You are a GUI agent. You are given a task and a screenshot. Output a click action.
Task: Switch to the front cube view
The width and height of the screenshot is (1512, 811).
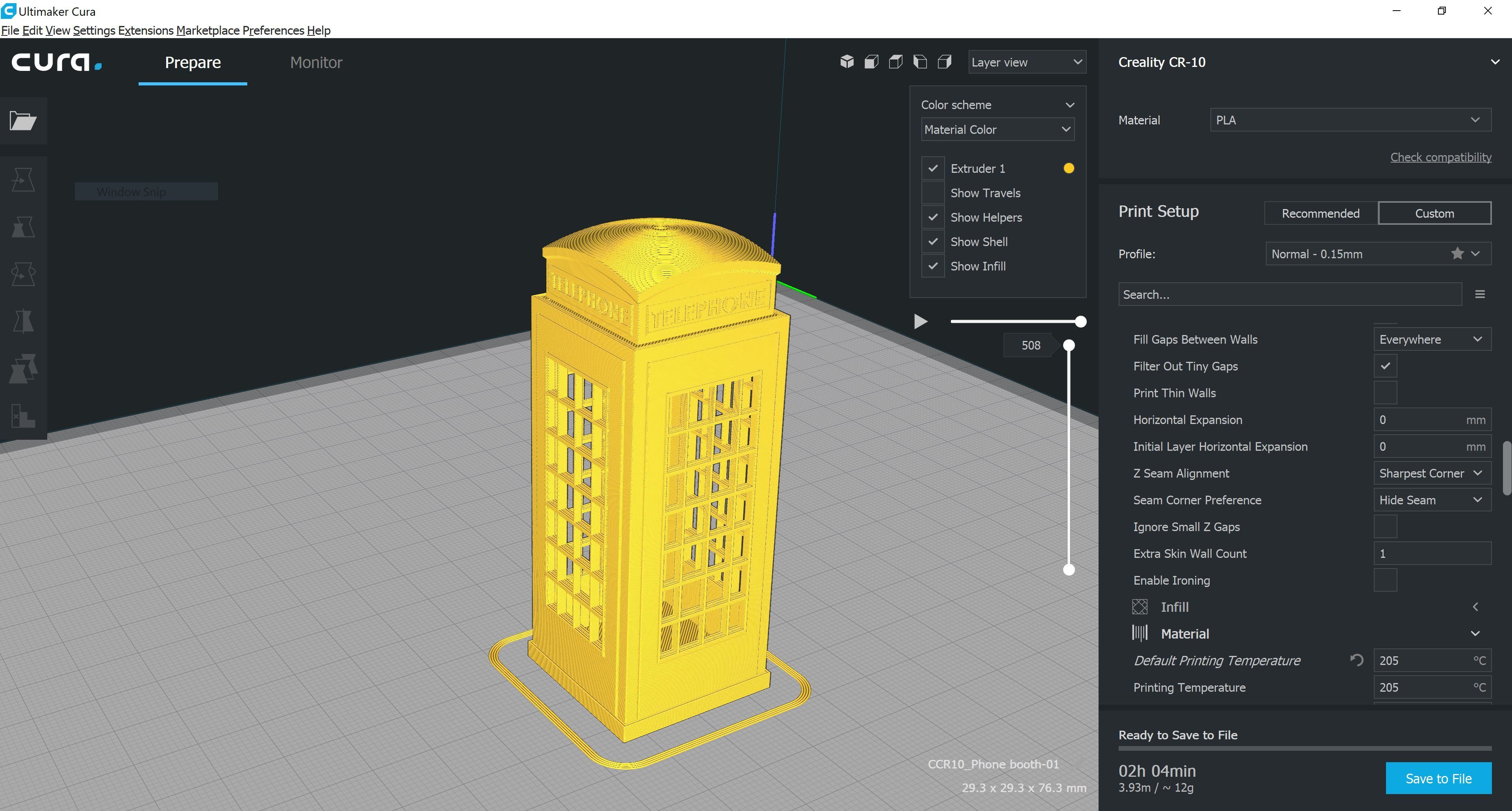pos(871,62)
